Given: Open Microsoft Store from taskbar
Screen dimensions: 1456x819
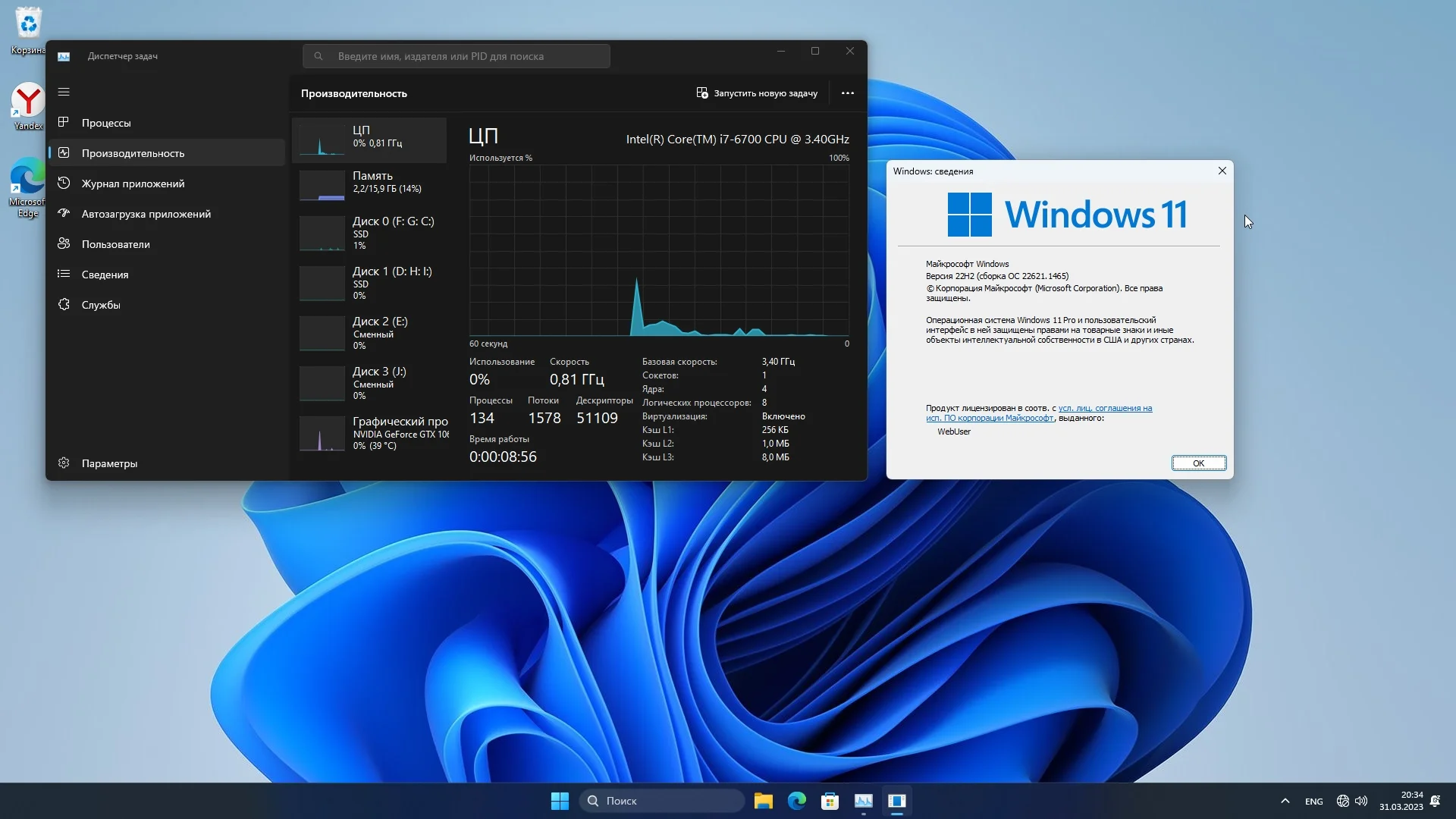Looking at the screenshot, I should coord(830,801).
